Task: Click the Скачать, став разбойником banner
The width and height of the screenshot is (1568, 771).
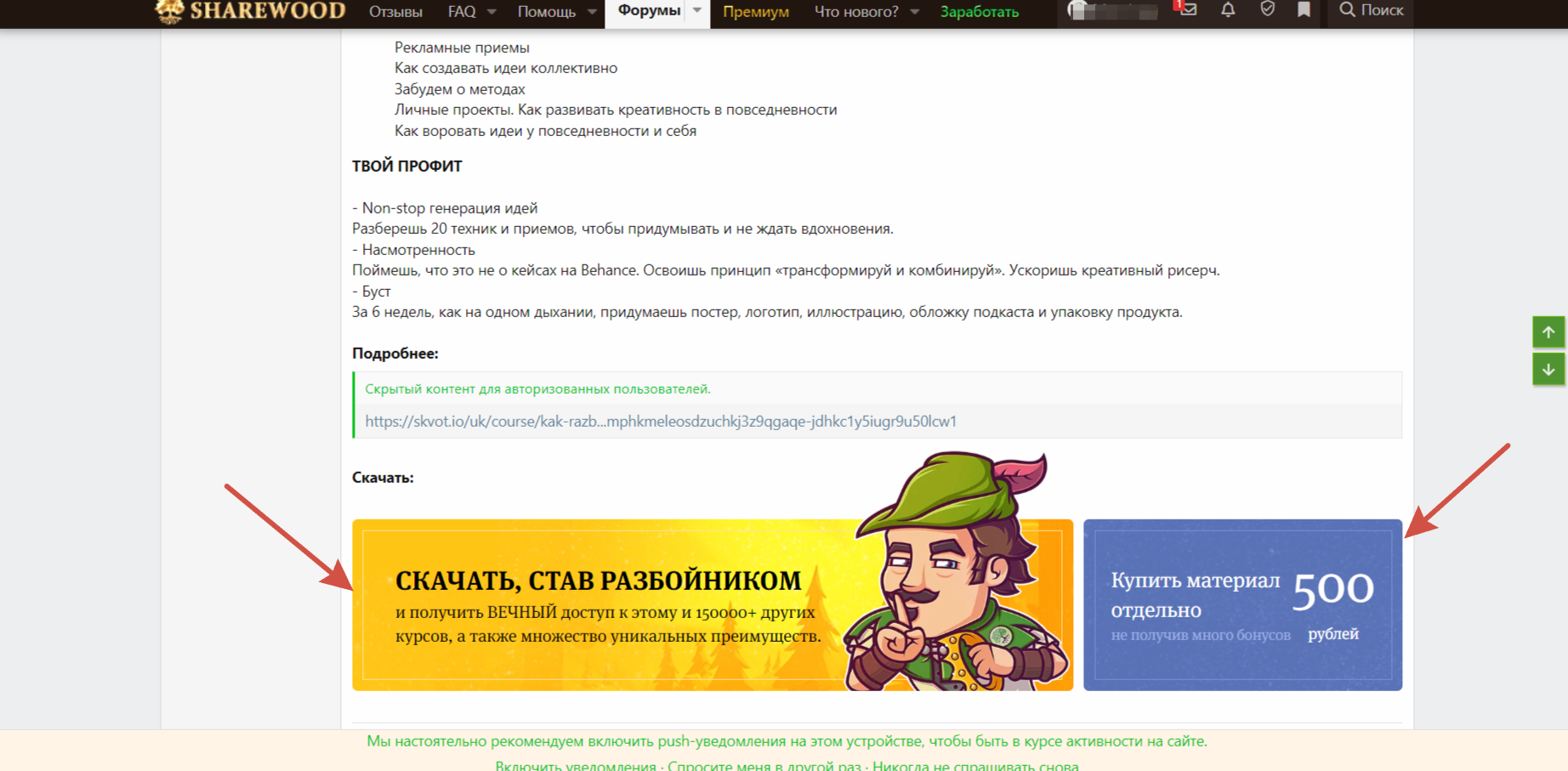Action: tap(712, 604)
